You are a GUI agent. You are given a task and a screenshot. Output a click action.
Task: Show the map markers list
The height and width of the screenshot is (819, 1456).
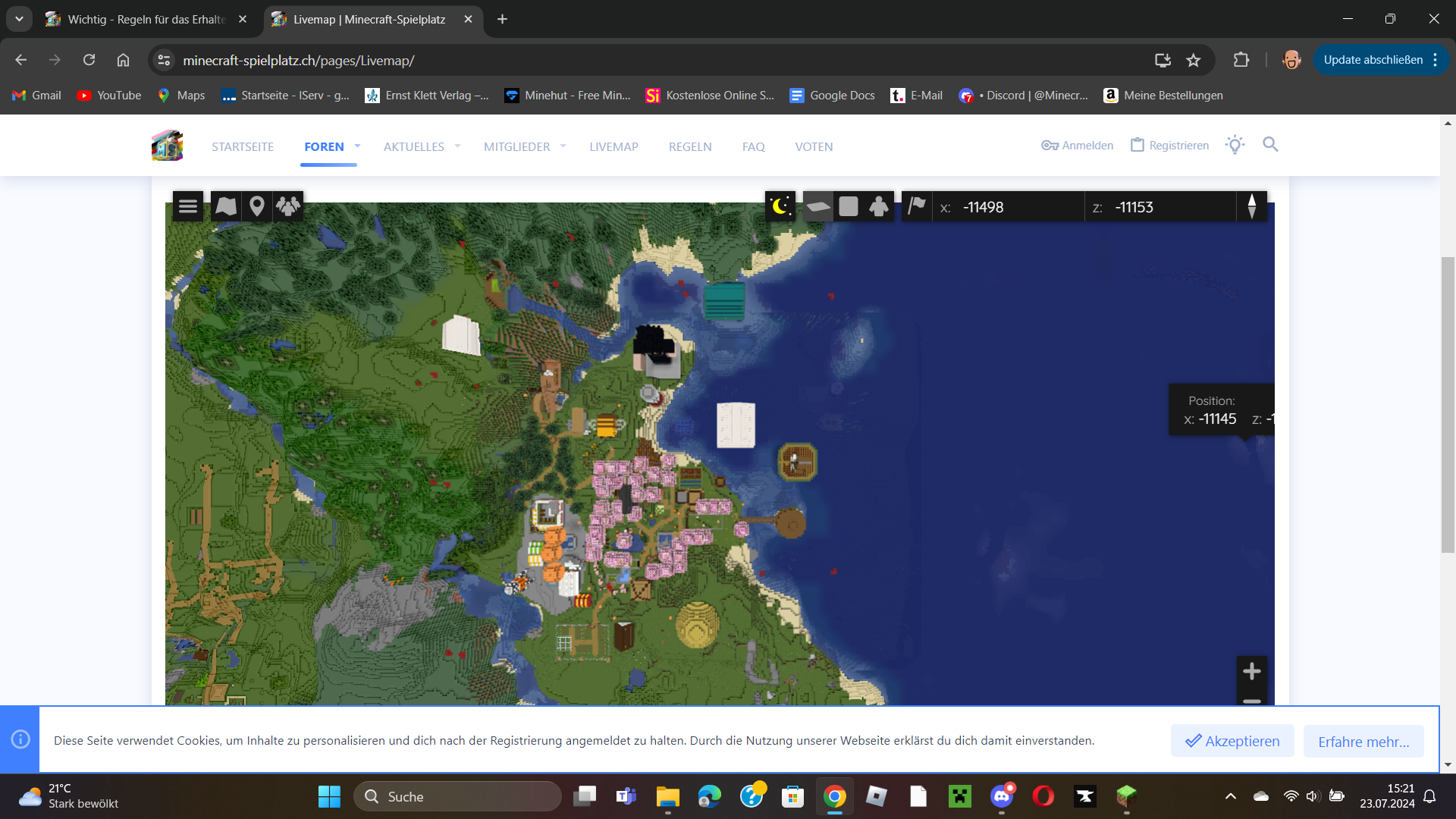click(x=257, y=206)
